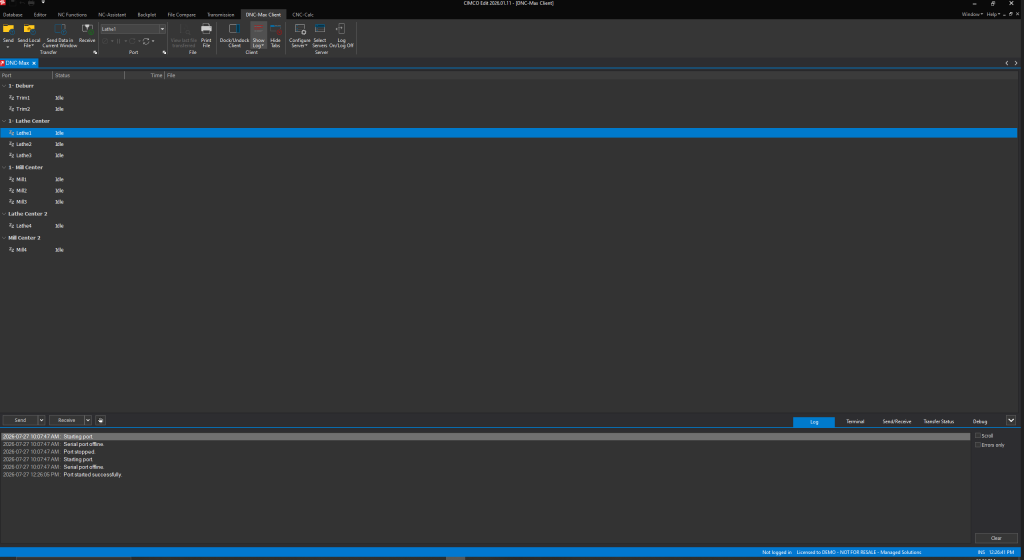
Task: Click the File column header
Action: (x=170, y=75)
